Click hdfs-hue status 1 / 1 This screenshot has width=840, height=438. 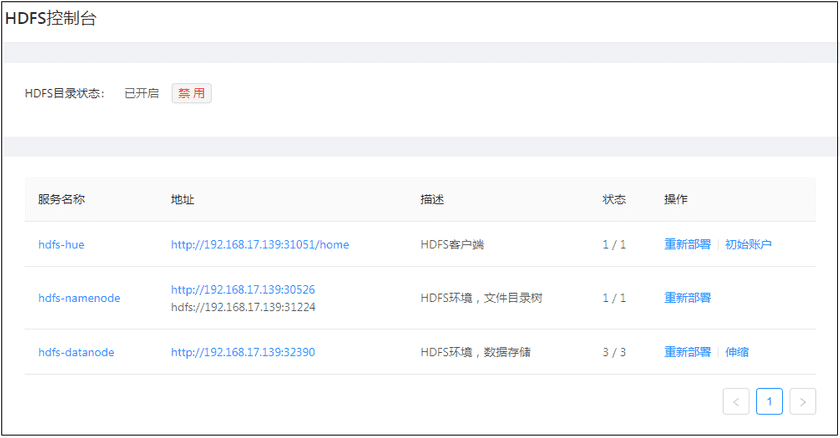tap(613, 244)
